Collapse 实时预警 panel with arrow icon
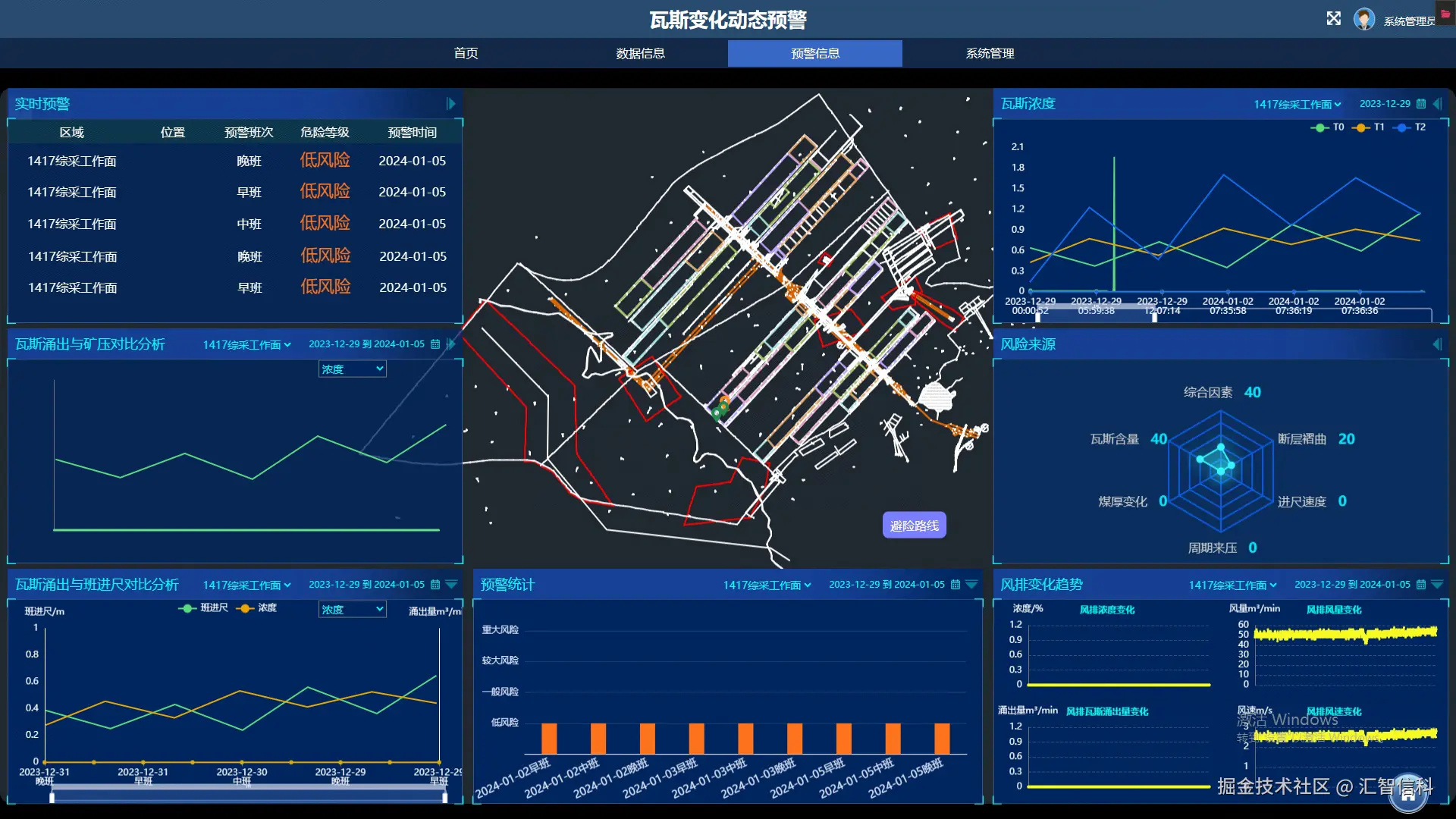The height and width of the screenshot is (819, 1456). tap(451, 104)
